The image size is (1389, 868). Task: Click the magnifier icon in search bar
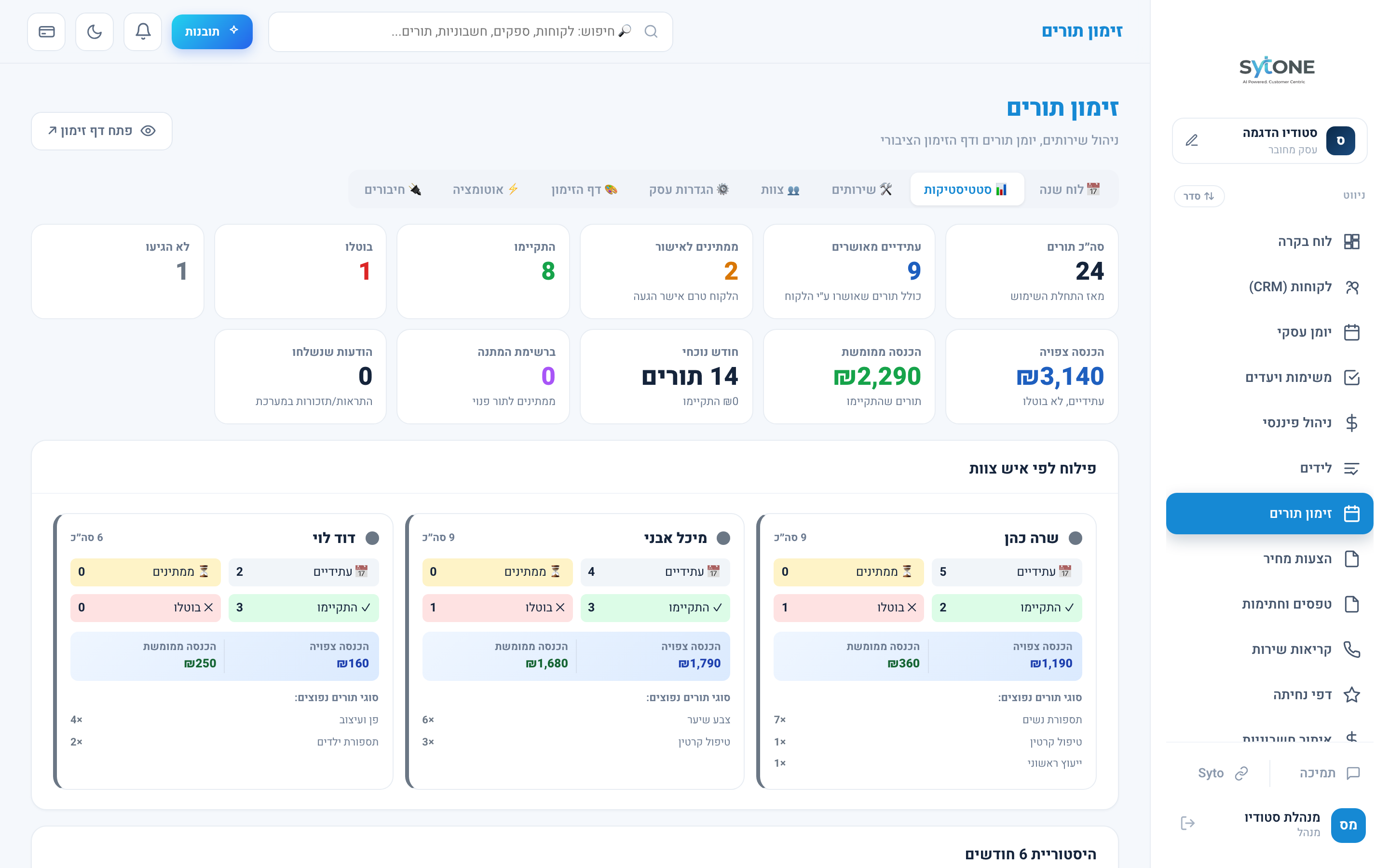pos(651,31)
